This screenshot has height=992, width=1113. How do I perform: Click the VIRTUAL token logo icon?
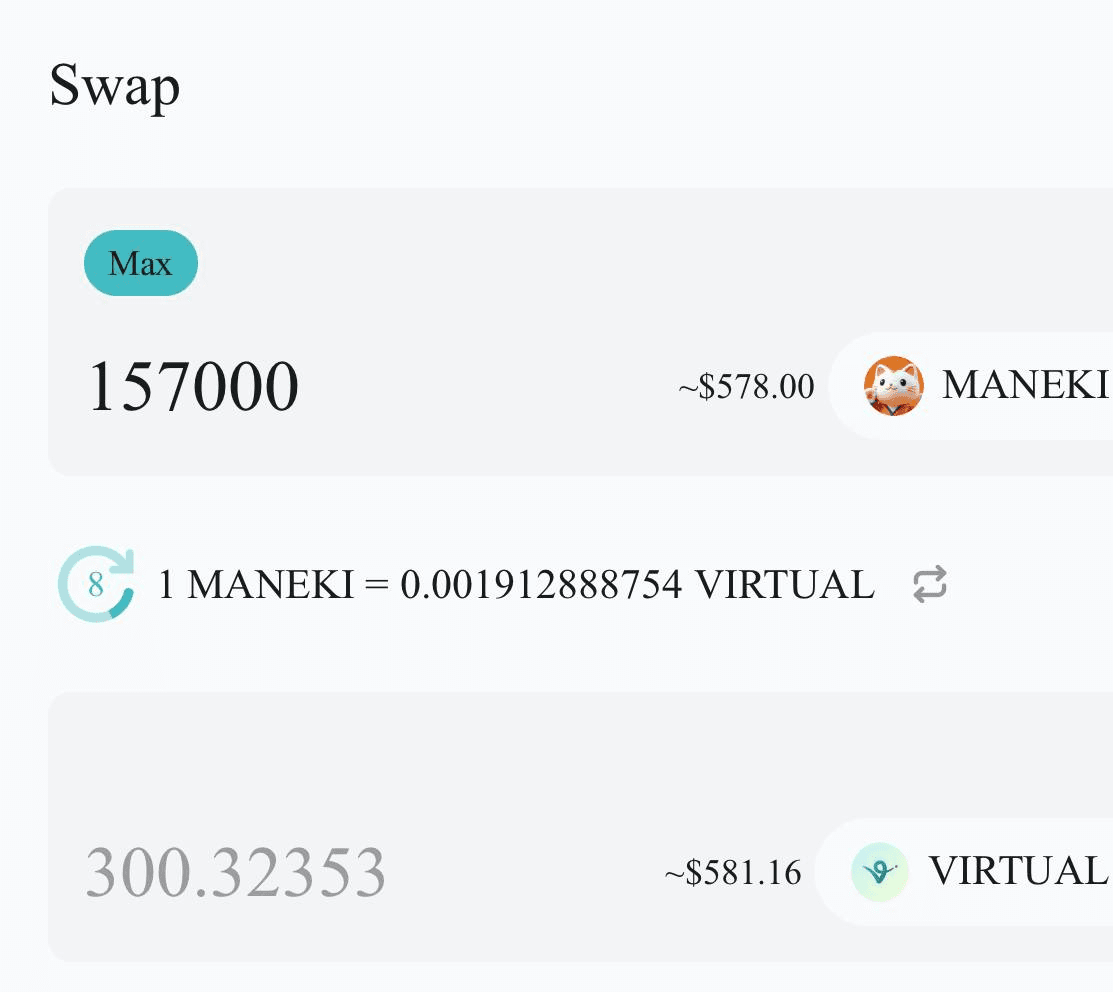880,871
